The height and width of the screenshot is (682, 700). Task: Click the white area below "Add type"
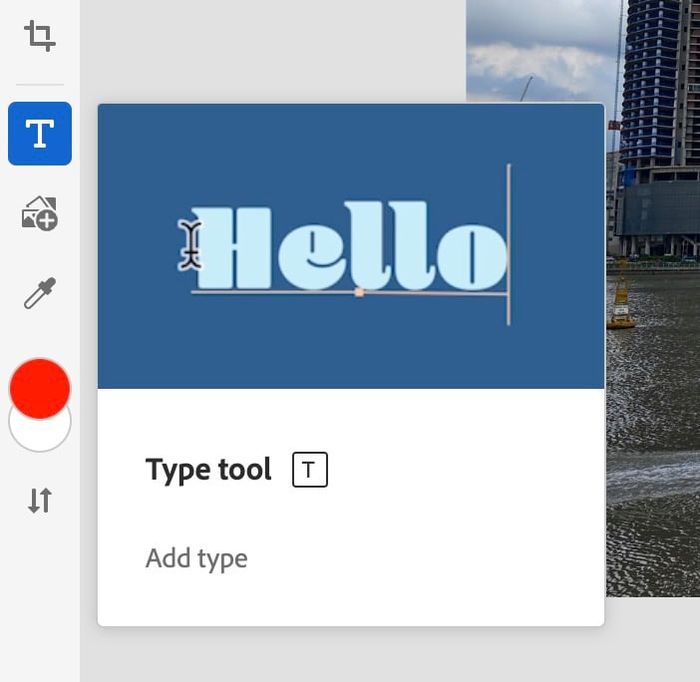point(350,598)
